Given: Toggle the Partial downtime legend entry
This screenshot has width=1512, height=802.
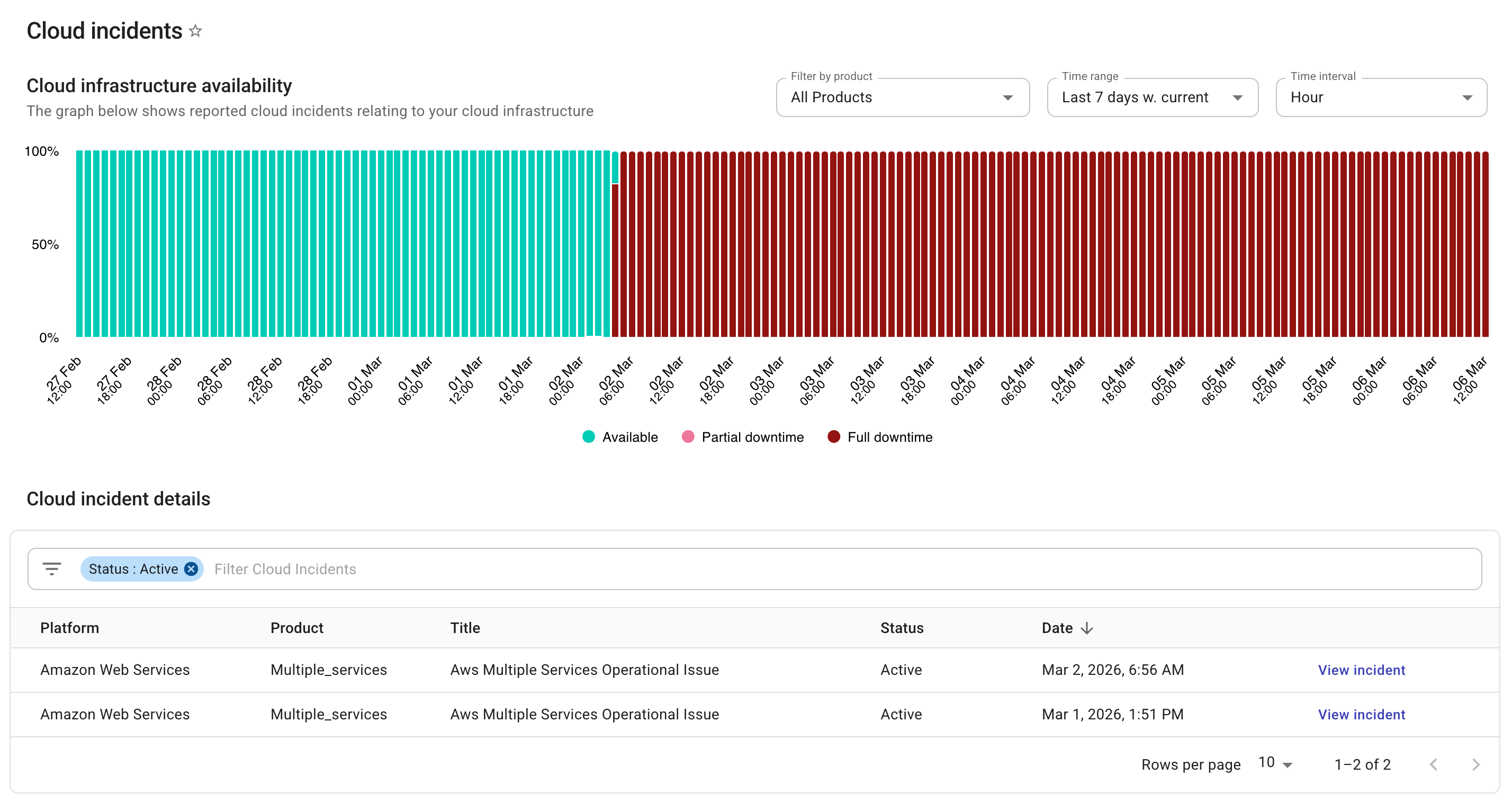Looking at the screenshot, I should click(x=743, y=437).
